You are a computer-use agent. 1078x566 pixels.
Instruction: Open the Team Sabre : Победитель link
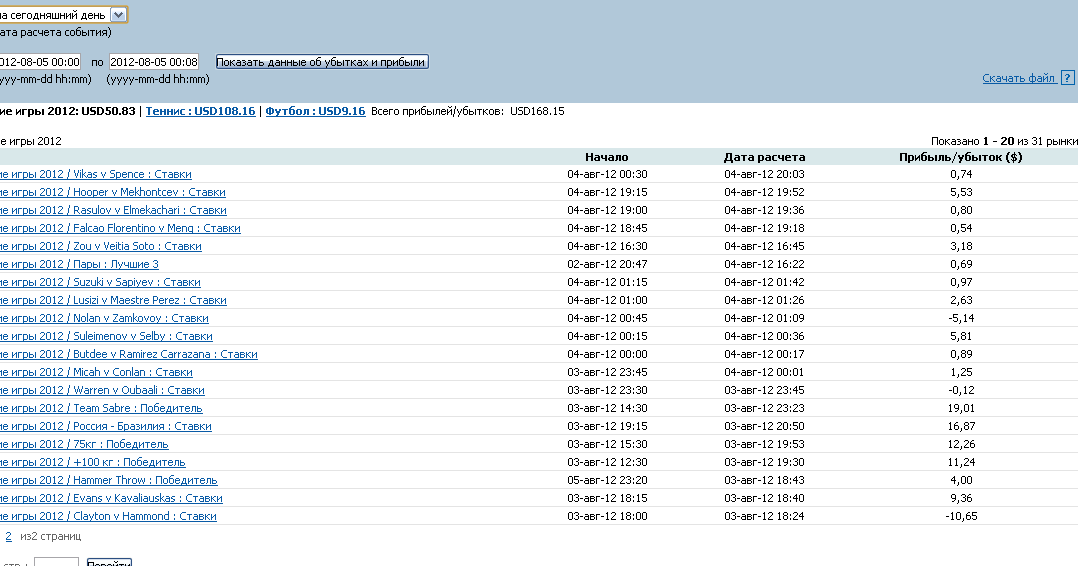[101, 408]
